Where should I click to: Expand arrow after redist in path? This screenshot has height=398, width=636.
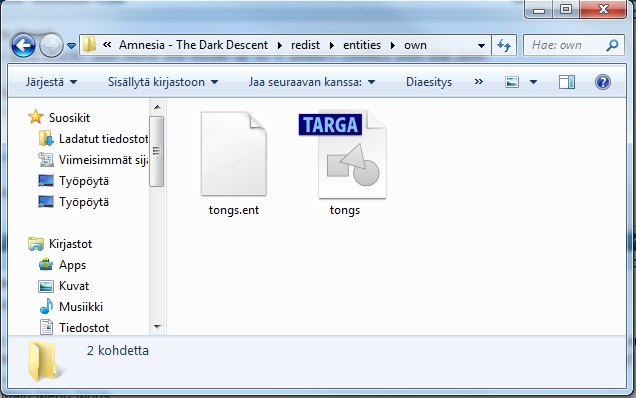[332, 45]
